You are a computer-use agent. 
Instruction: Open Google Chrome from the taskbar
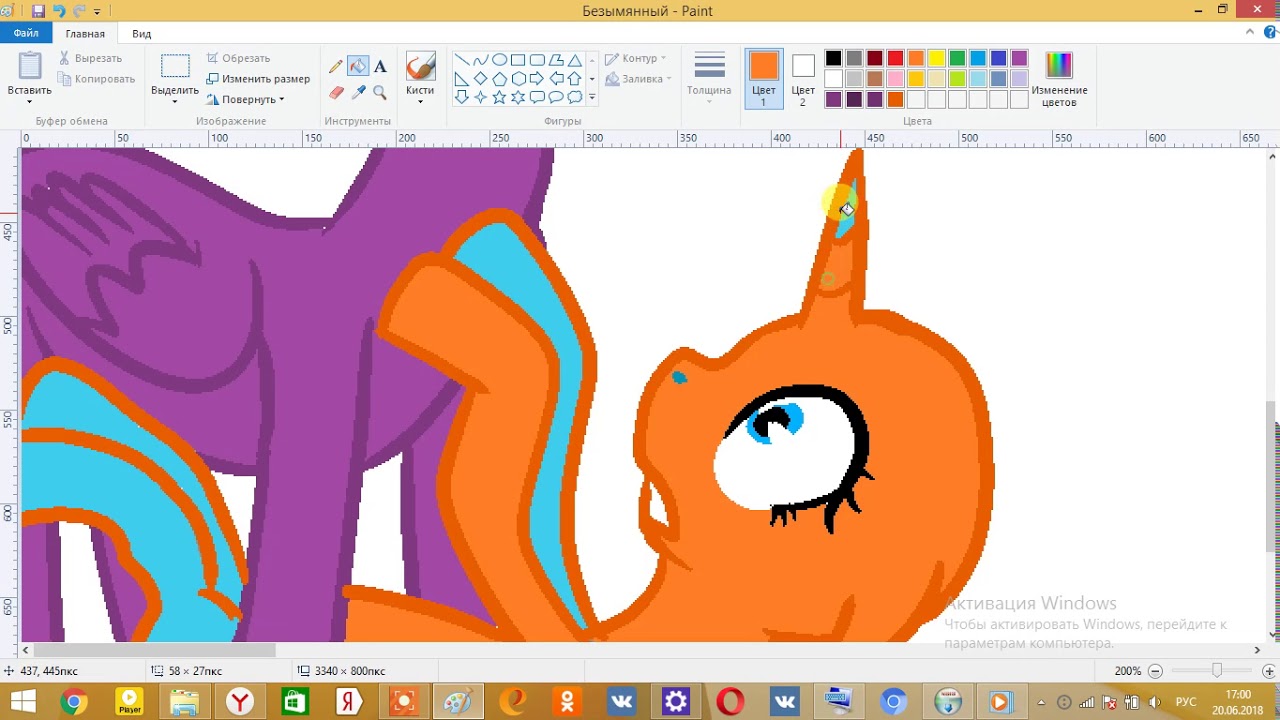coord(73,702)
